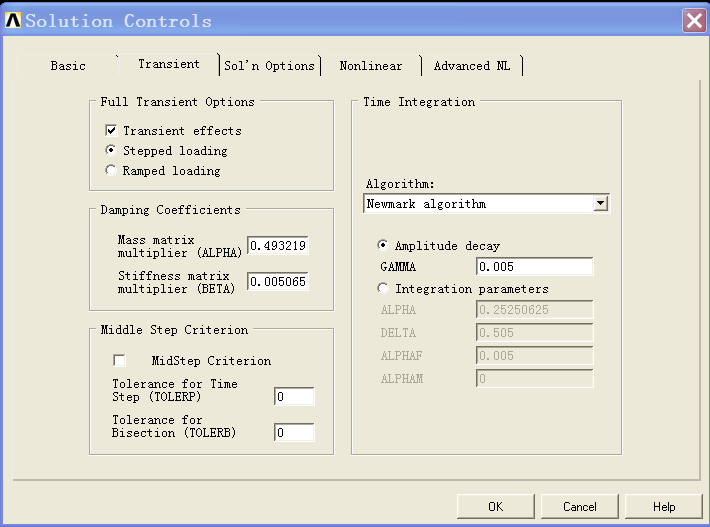Switch to the Basic tab
Image resolution: width=710 pixels, height=527 pixels.
68,66
